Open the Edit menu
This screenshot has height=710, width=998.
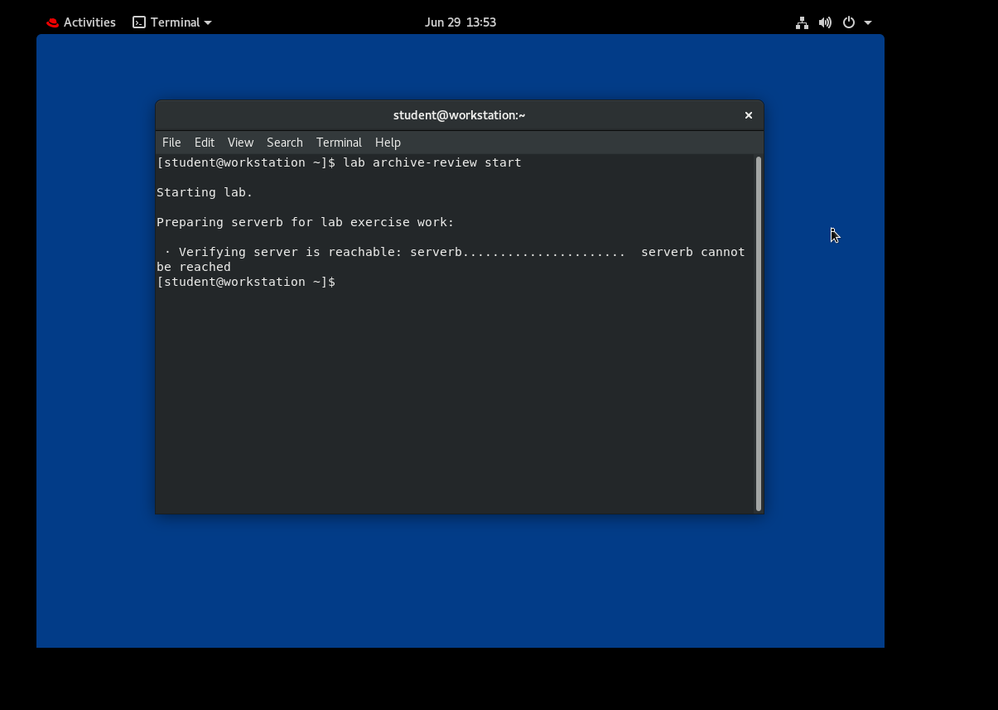click(x=204, y=142)
